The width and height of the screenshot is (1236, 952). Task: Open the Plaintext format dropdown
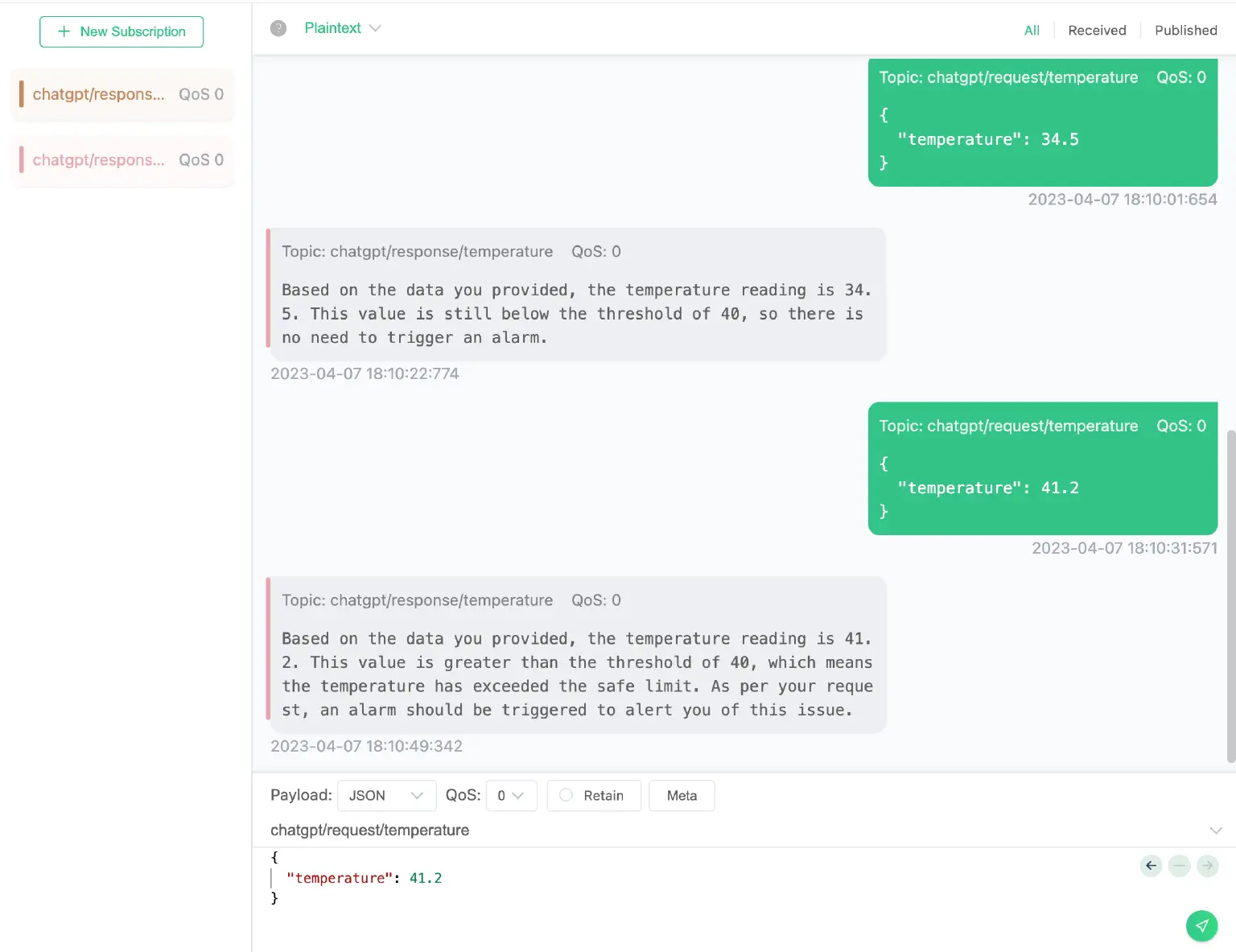(x=342, y=28)
